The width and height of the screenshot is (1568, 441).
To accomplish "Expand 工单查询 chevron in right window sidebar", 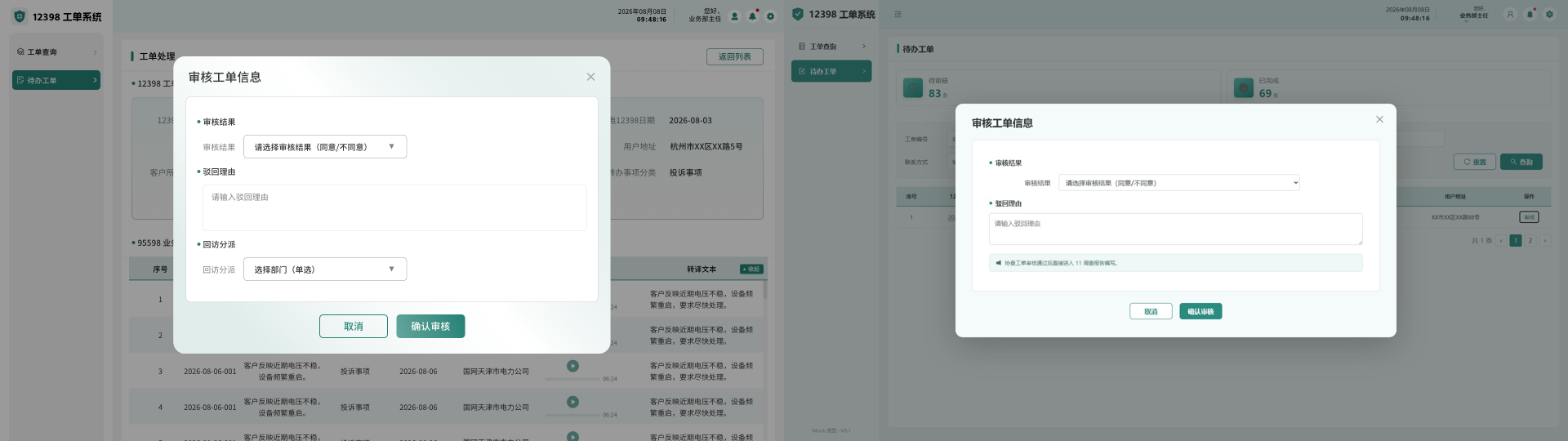I will [864, 47].
